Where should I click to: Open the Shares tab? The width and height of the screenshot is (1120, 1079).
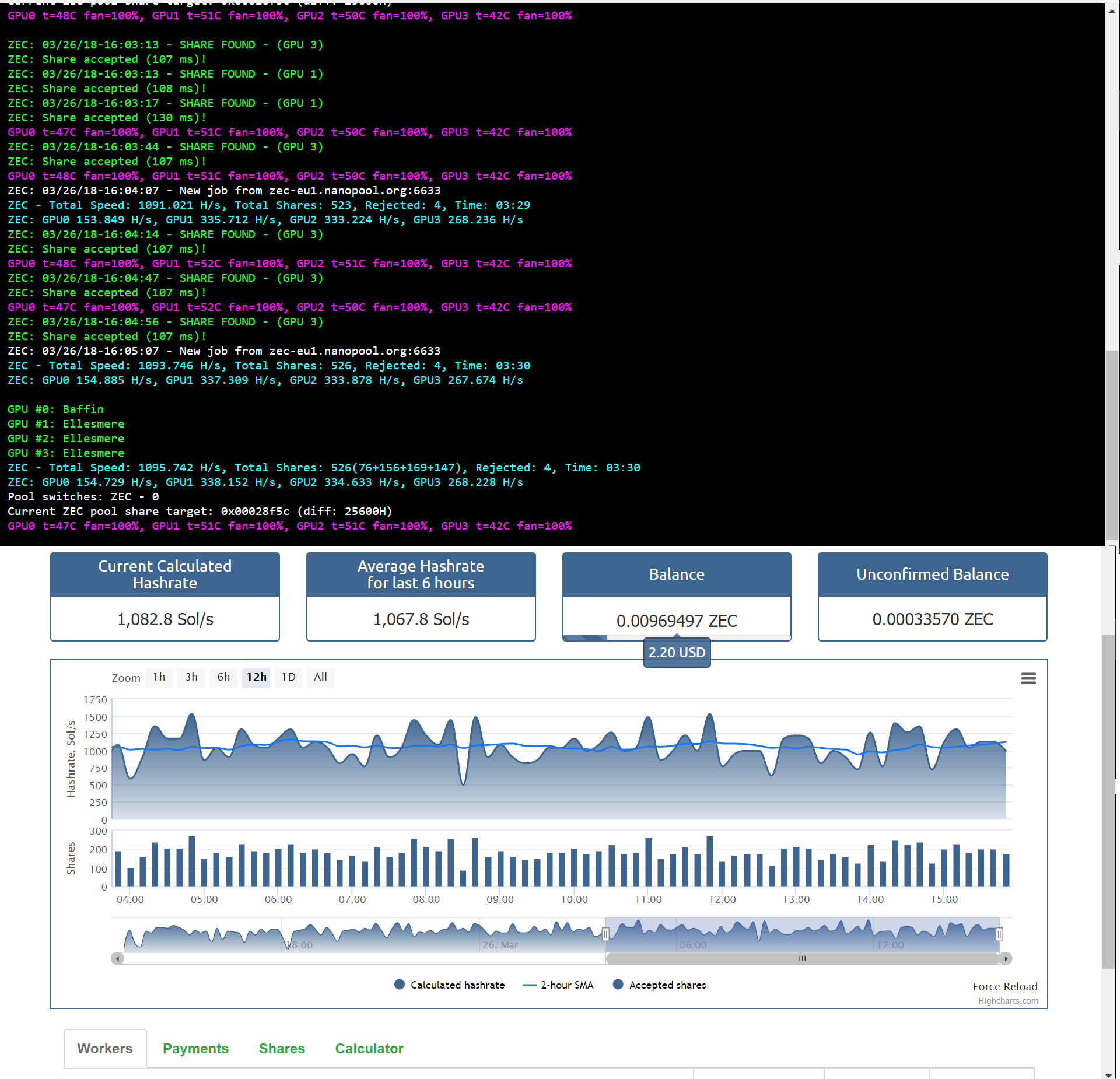pyautogui.click(x=282, y=1048)
